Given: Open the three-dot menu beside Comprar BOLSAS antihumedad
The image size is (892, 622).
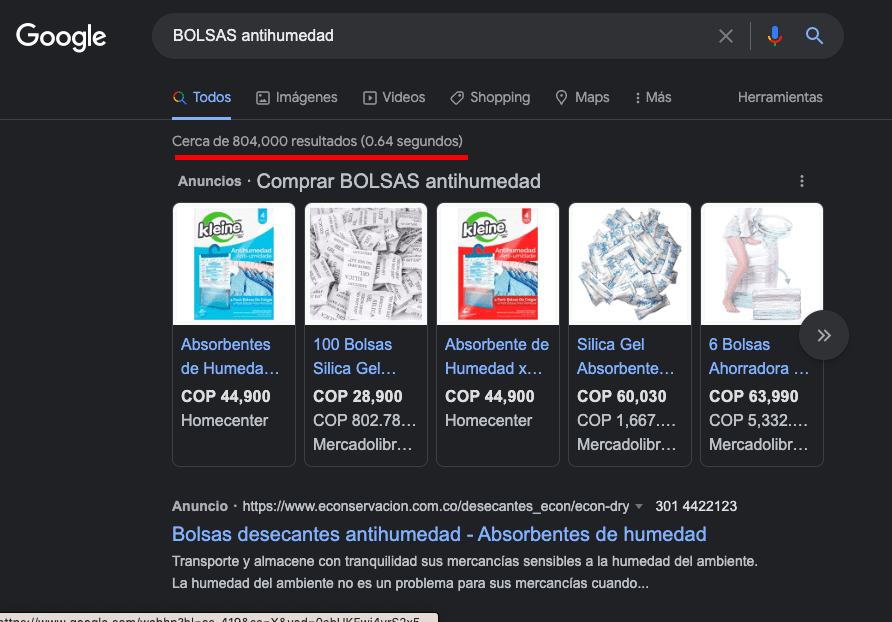Looking at the screenshot, I should 802,181.
